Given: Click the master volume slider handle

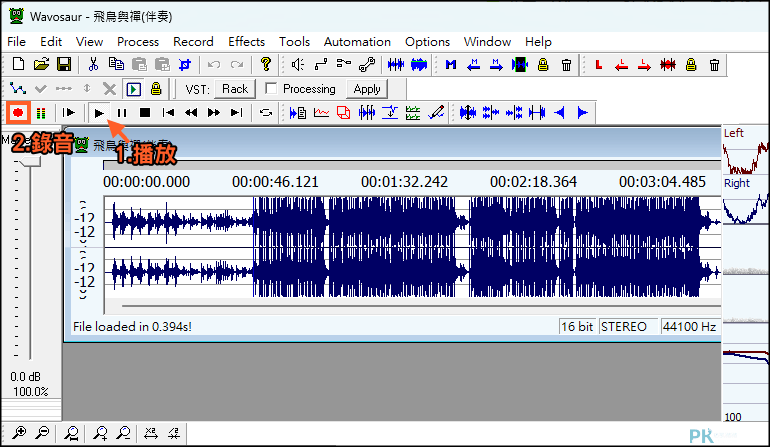Looking at the screenshot, I should pyautogui.click(x=30, y=162).
